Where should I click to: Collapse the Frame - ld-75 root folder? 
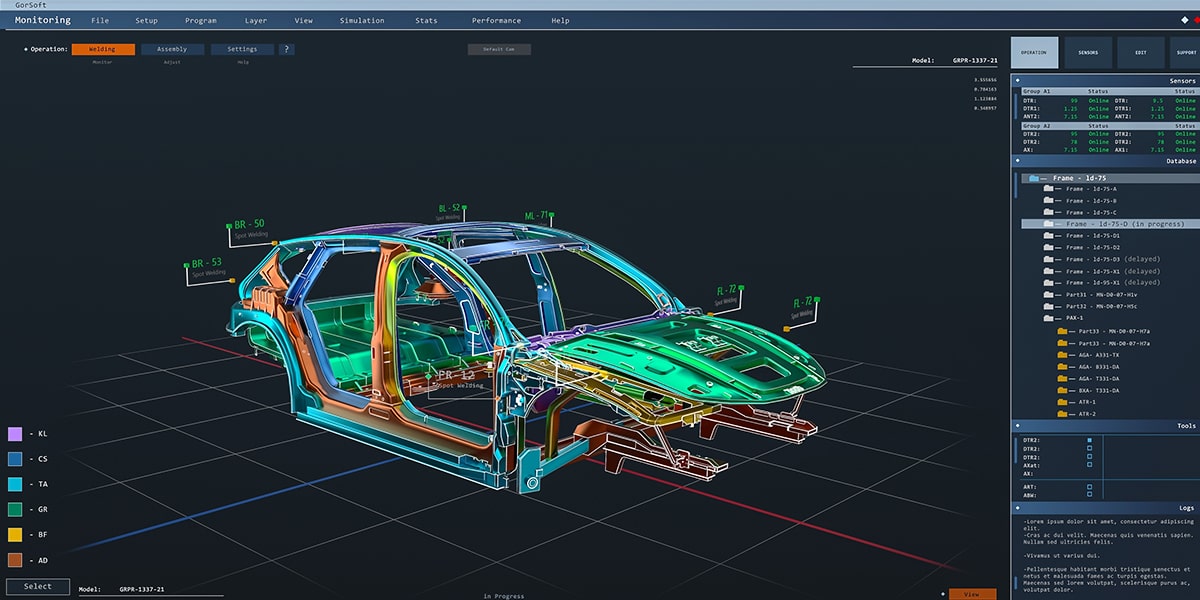[x=1034, y=178]
